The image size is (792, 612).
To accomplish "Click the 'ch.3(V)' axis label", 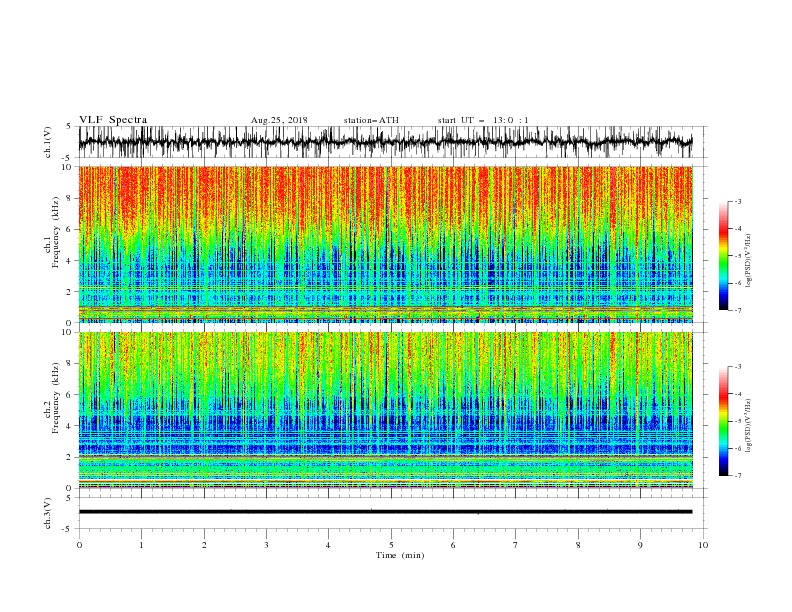I will pos(48,513).
